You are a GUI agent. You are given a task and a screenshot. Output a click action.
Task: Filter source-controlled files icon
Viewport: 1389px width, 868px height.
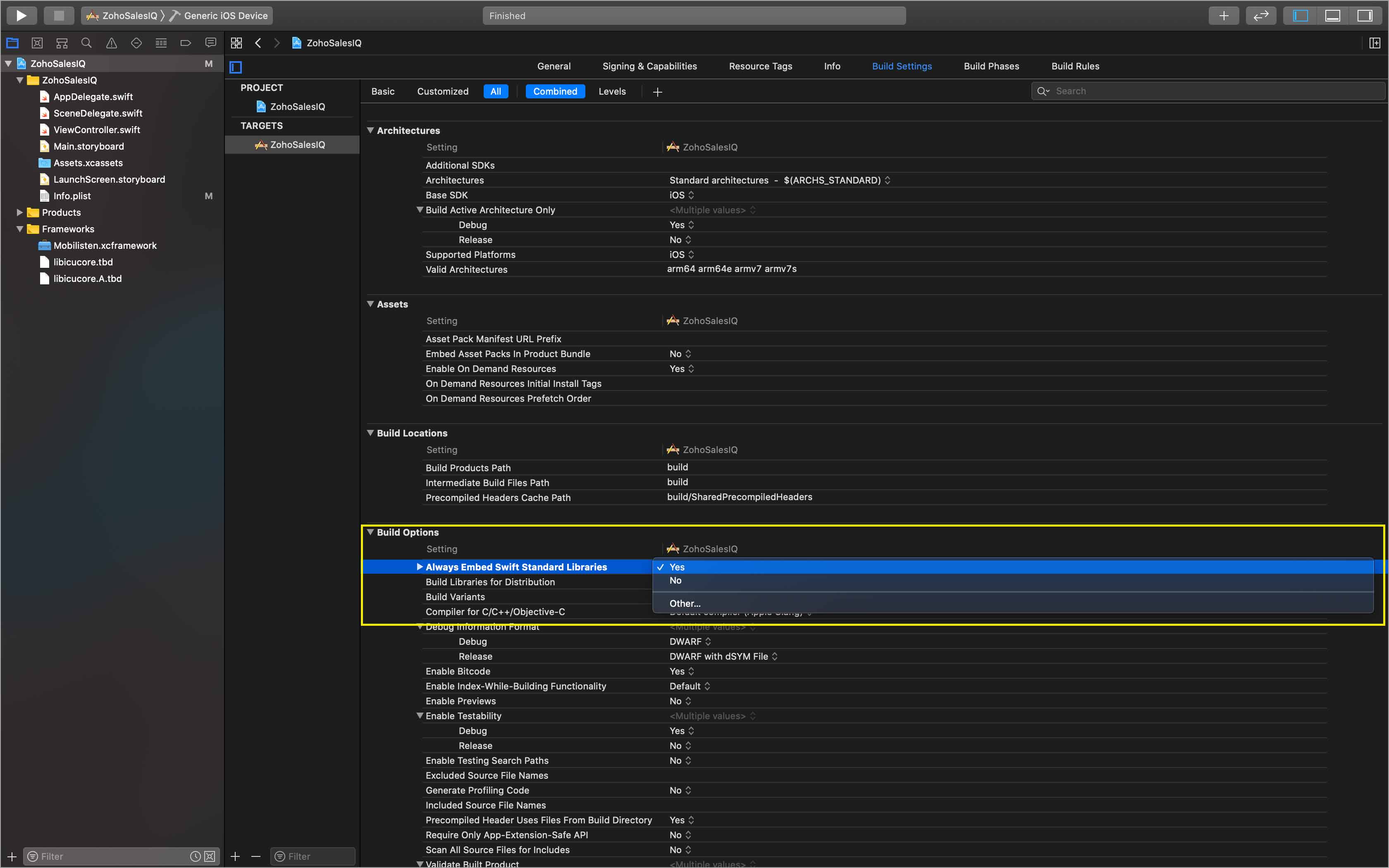click(210, 856)
